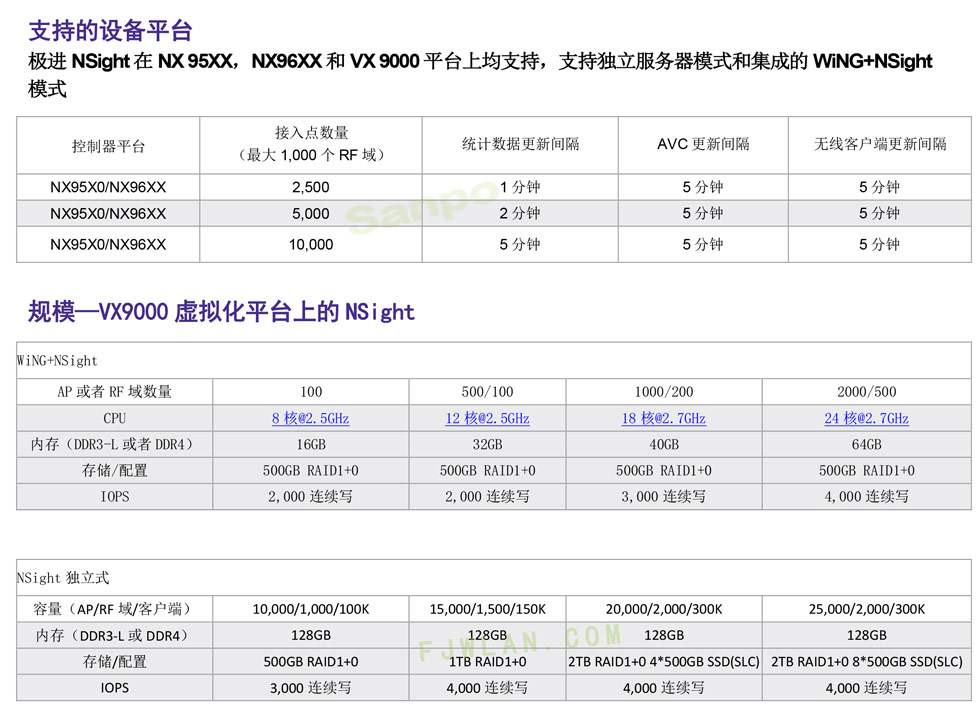Click the 500/100 capacity cell
The height and width of the screenshot is (711, 980).
tap(488, 392)
